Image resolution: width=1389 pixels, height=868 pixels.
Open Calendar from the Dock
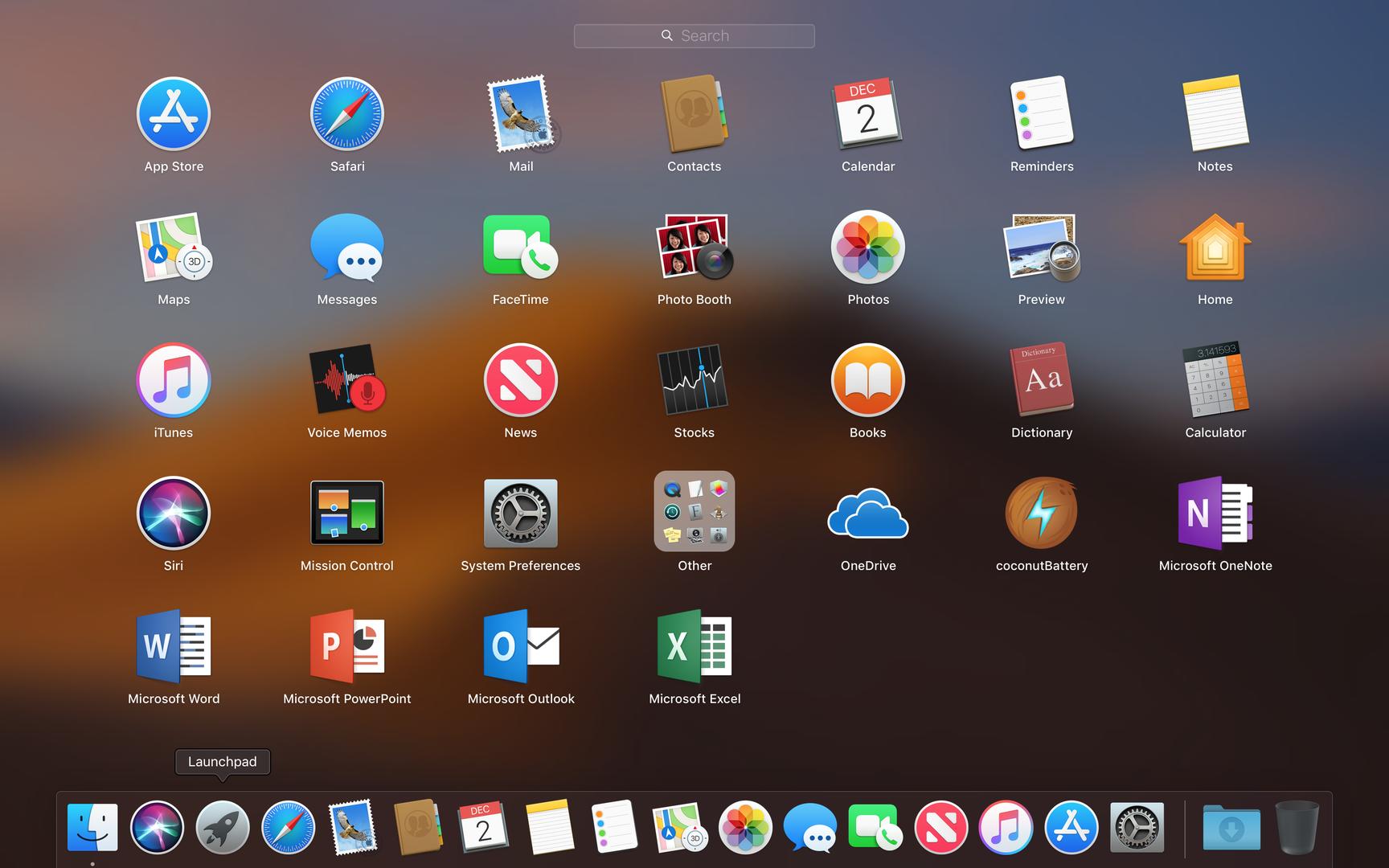point(483,827)
